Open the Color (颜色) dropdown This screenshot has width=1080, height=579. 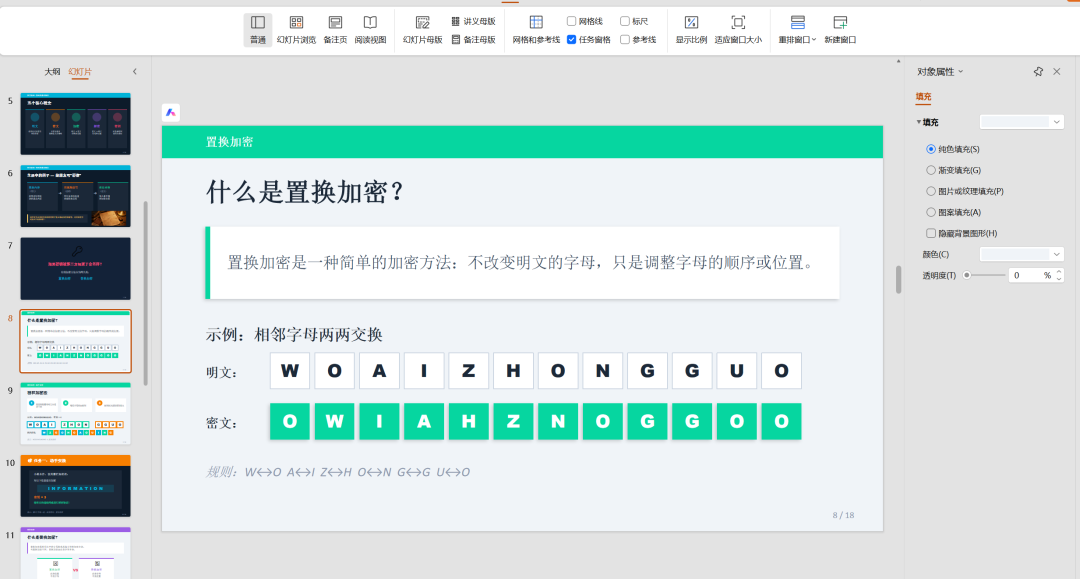point(1021,254)
